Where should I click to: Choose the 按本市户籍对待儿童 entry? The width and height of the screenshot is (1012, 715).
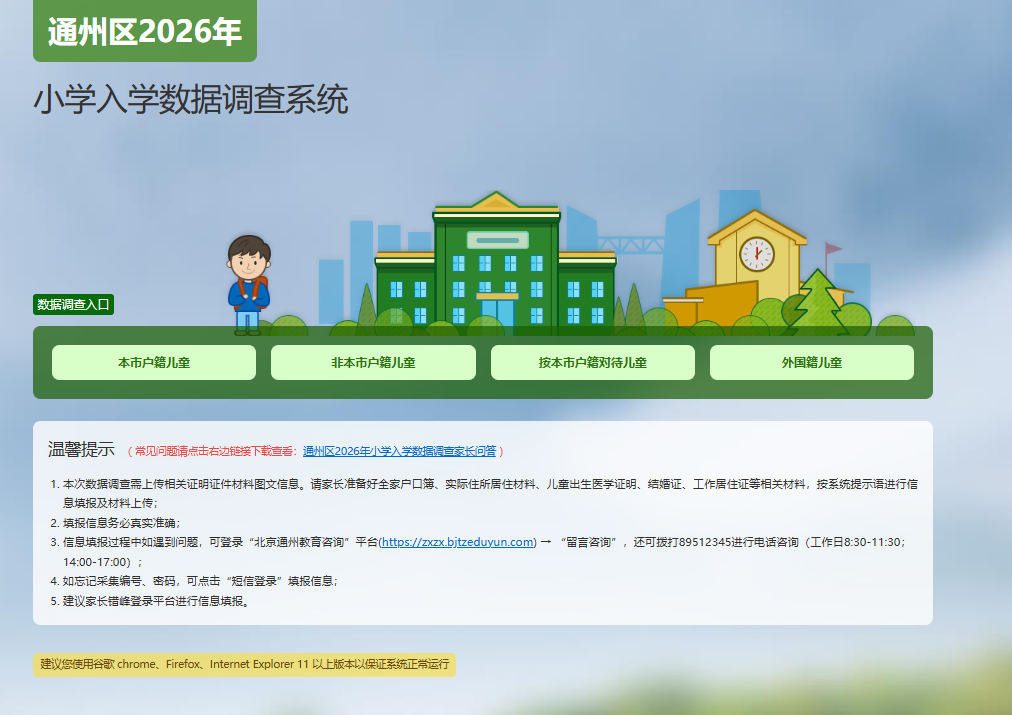[x=592, y=363]
